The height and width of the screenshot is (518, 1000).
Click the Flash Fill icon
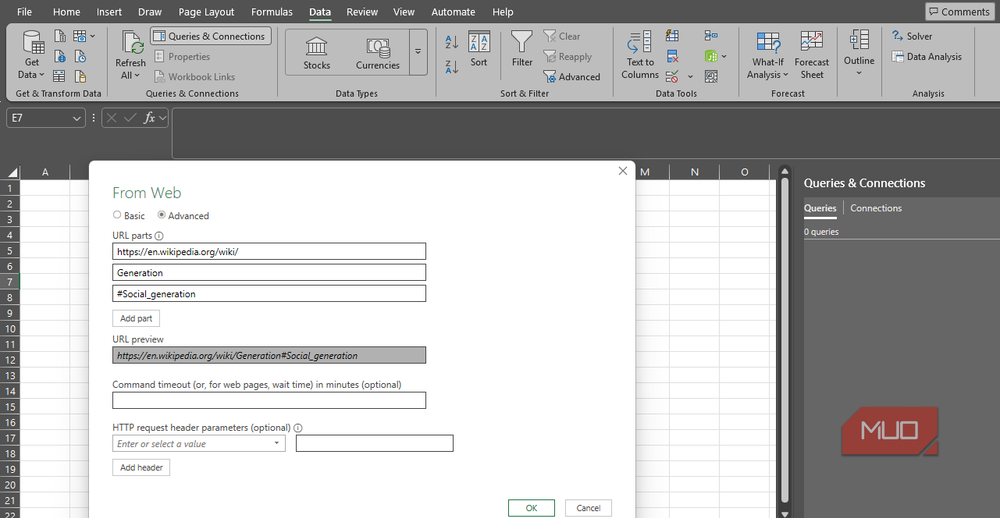[672, 36]
